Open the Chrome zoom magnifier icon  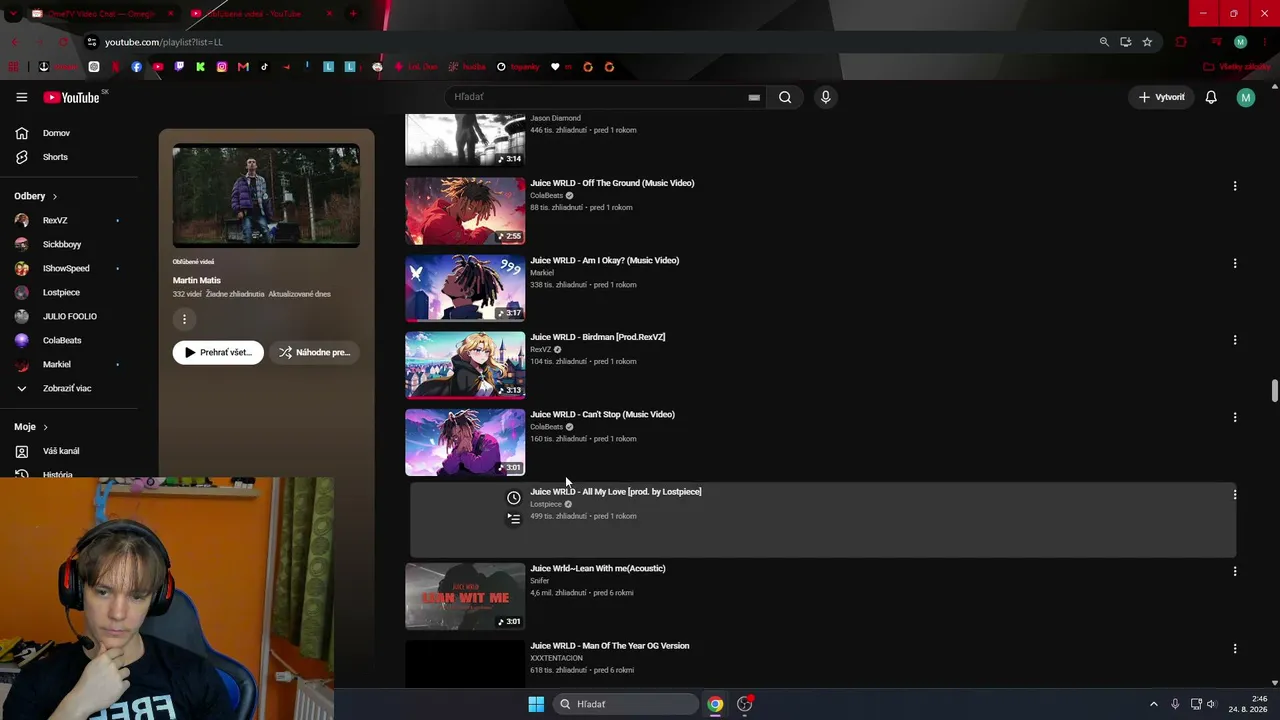point(1104,42)
